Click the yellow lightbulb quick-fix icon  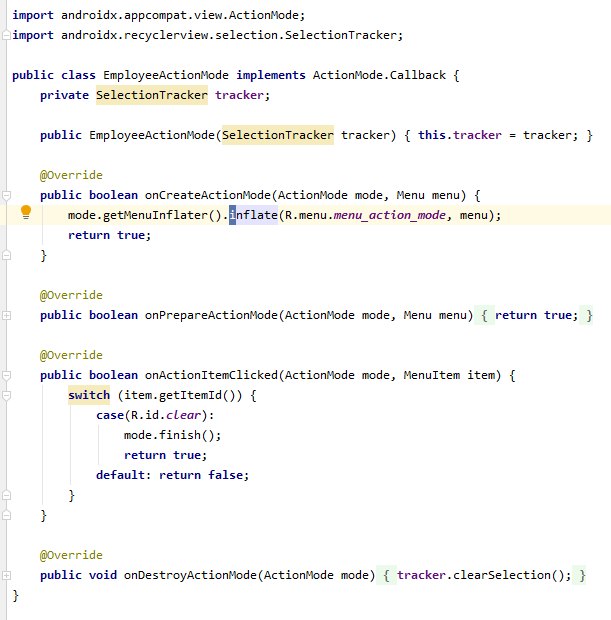26,212
